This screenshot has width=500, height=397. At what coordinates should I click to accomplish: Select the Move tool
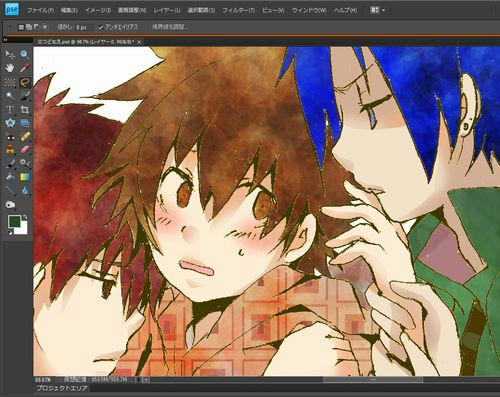pos(10,54)
